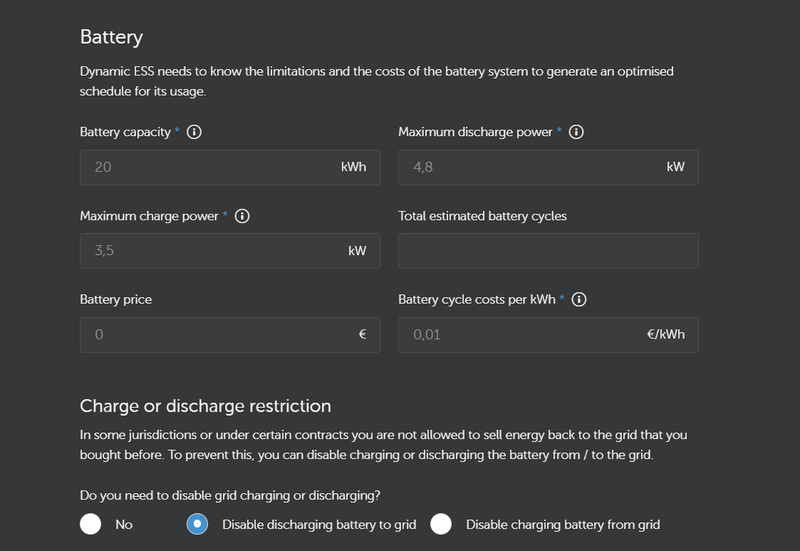Choose "Disable discharging battery to grid" radio option
The width and height of the screenshot is (800, 551).
pos(198,524)
